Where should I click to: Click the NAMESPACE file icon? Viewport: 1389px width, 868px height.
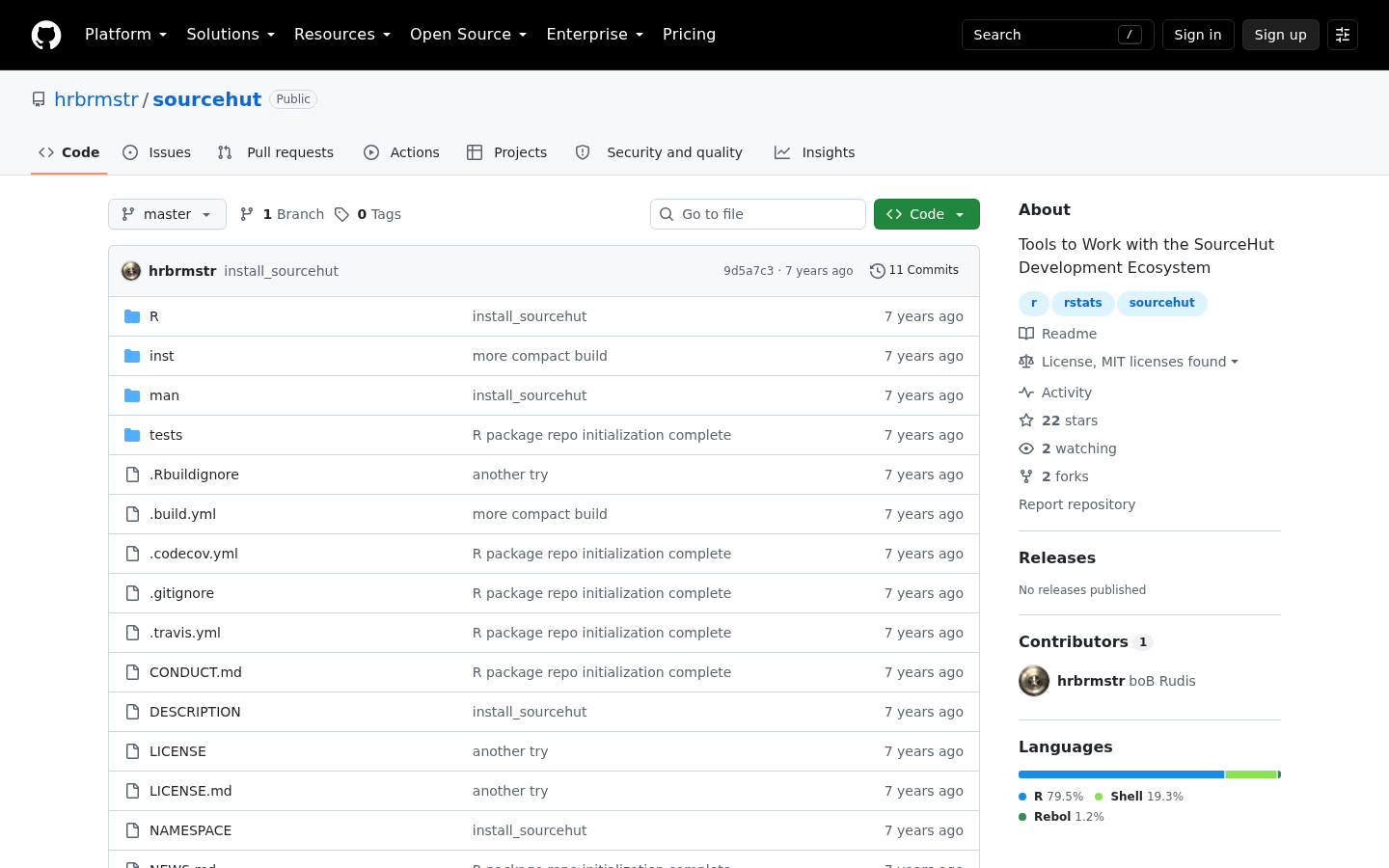132,830
